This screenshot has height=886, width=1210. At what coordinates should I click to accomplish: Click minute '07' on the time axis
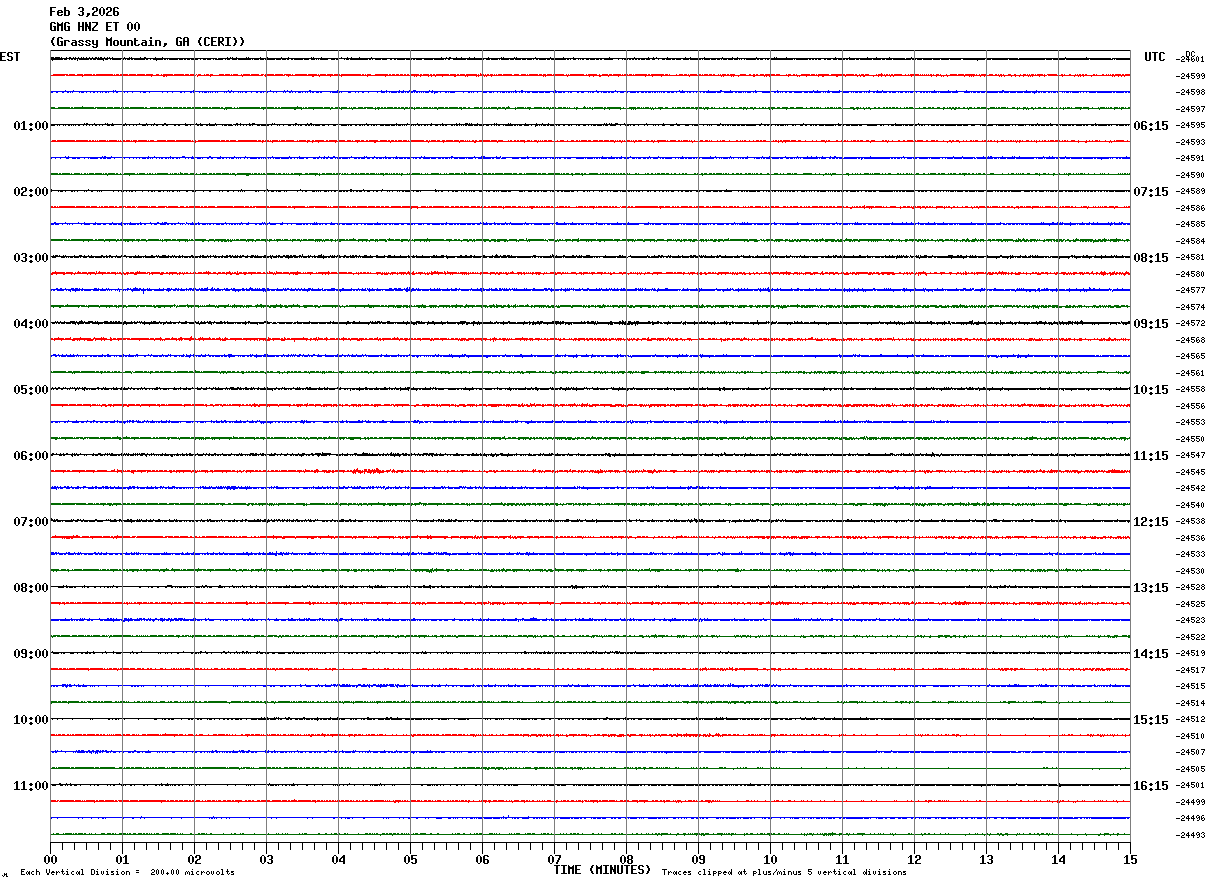554,859
